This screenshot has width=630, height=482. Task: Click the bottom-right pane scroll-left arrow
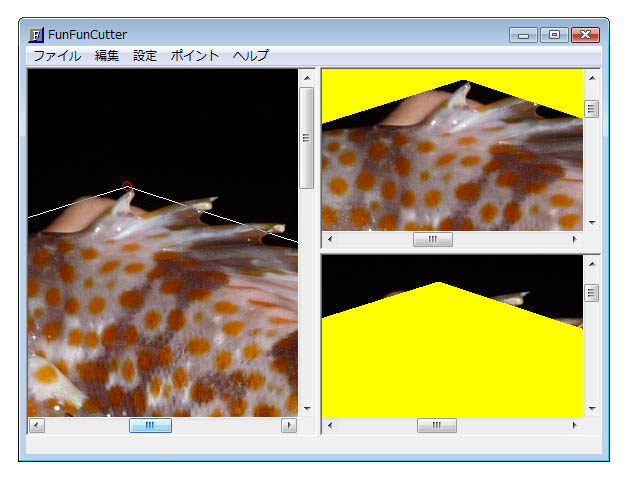[330, 425]
